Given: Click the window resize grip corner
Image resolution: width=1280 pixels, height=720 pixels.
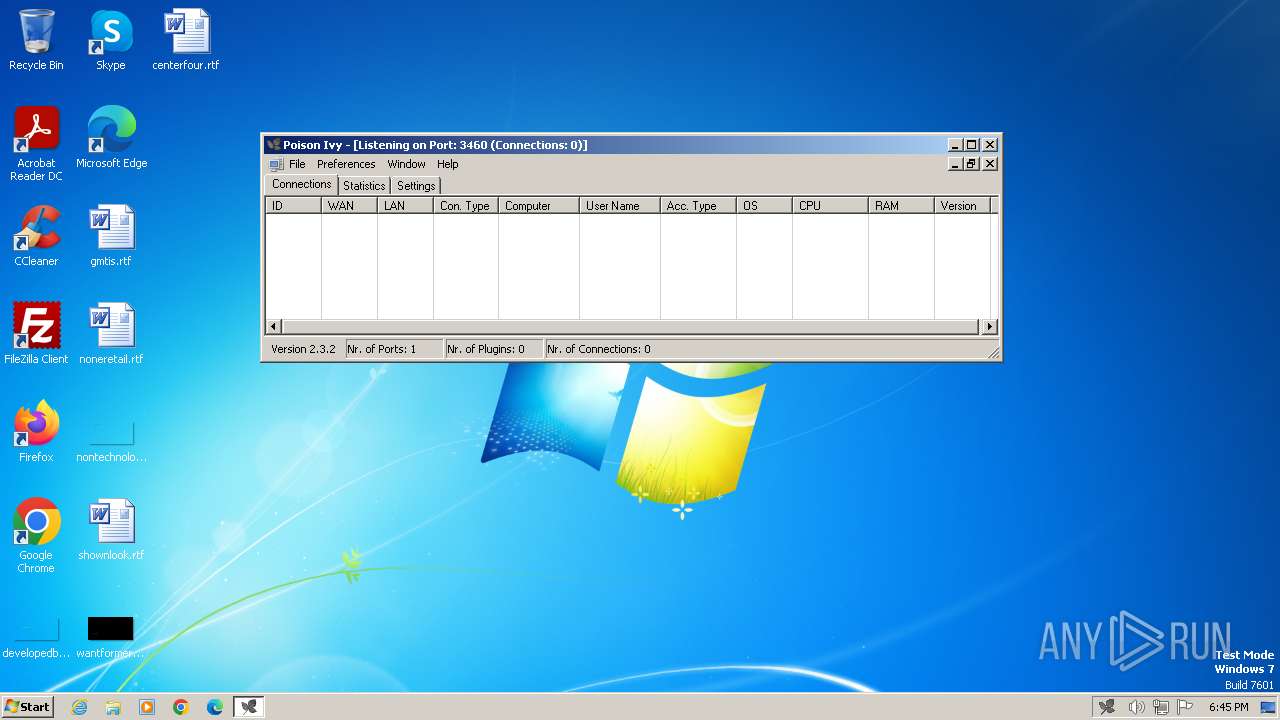Looking at the screenshot, I should (993, 352).
